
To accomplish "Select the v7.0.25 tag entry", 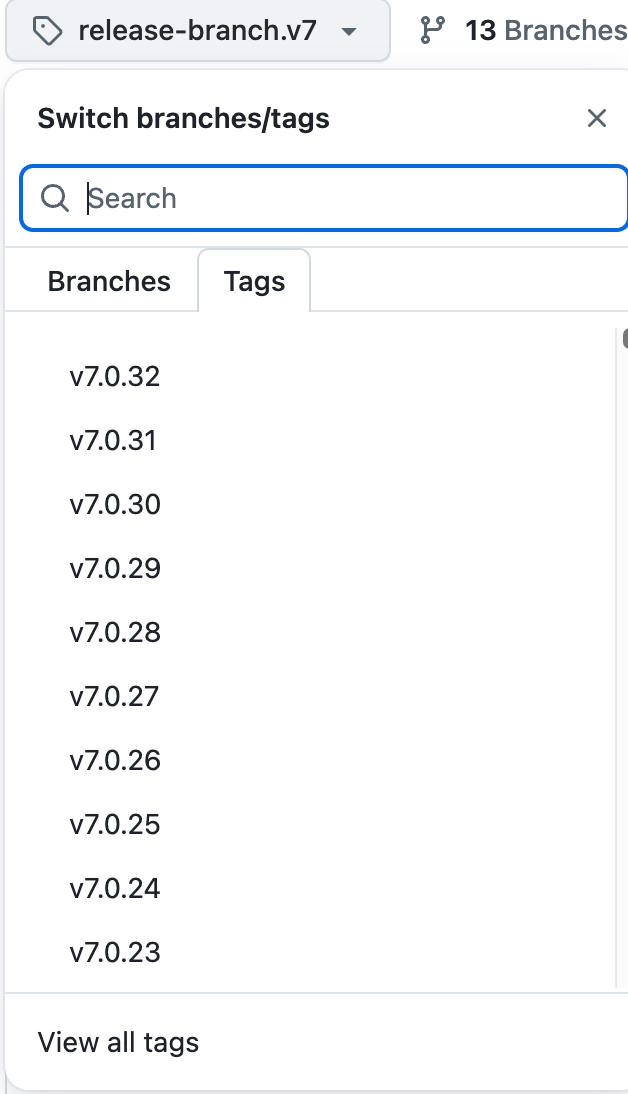I will pos(115,825).
